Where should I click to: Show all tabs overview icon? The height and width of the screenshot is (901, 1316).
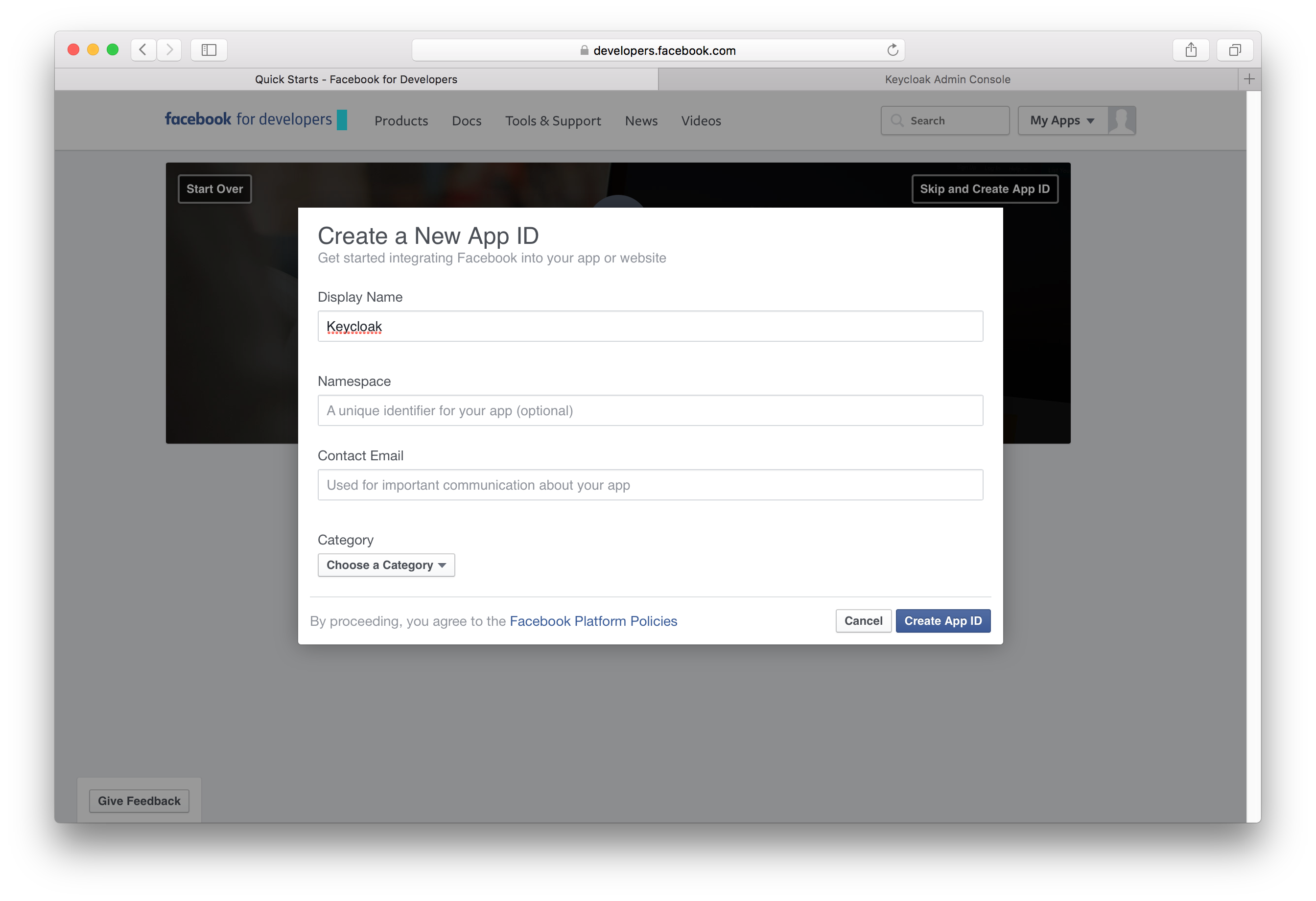coord(1234,50)
